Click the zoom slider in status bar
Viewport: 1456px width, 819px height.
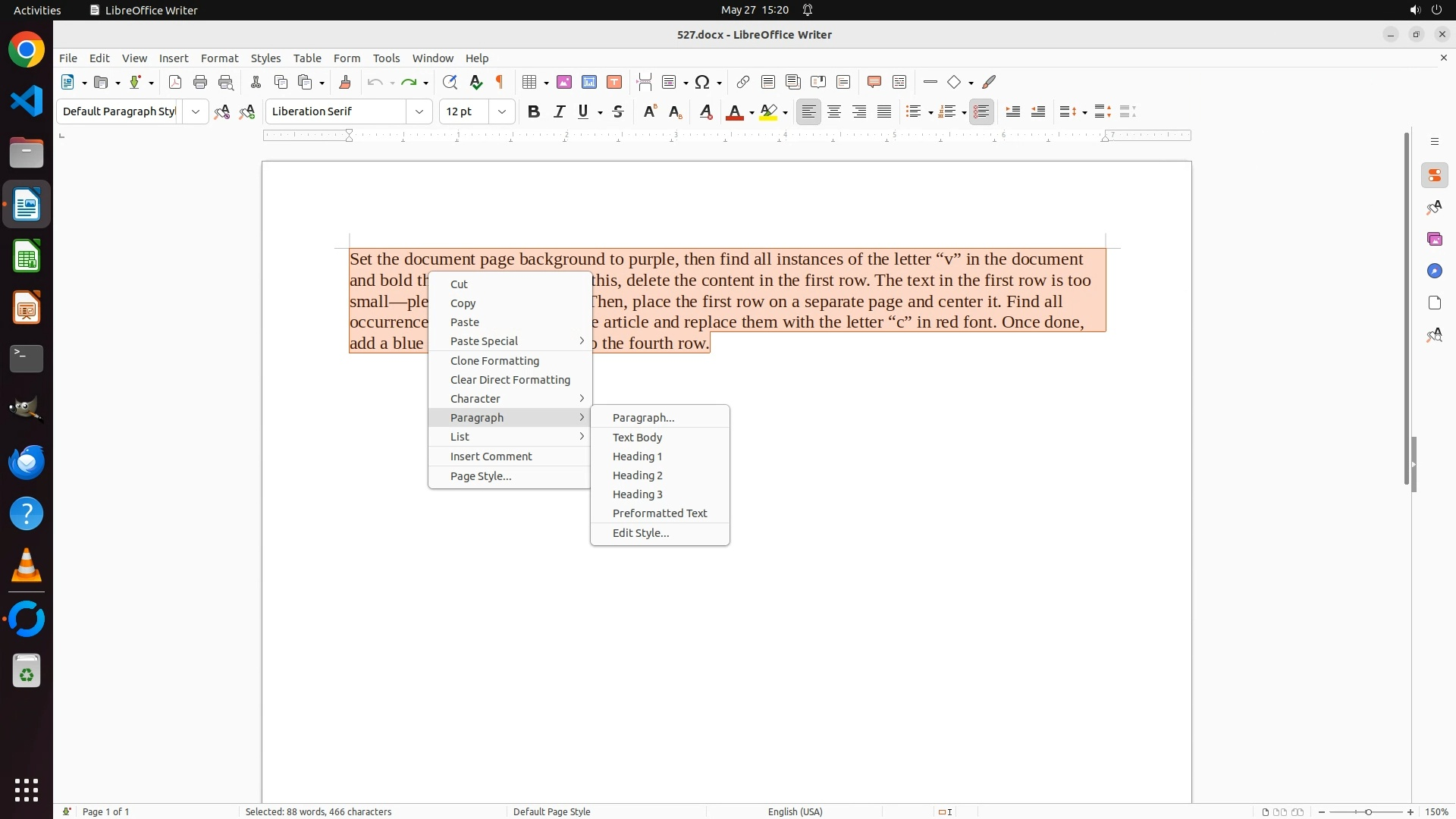(1368, 812)
